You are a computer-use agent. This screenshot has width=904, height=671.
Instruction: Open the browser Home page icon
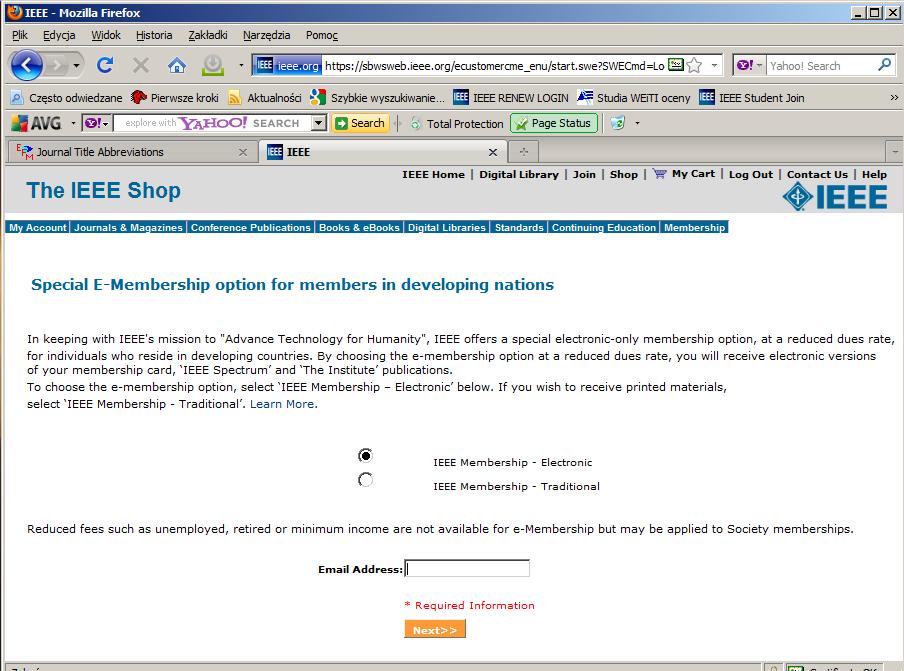click(176, 65)
